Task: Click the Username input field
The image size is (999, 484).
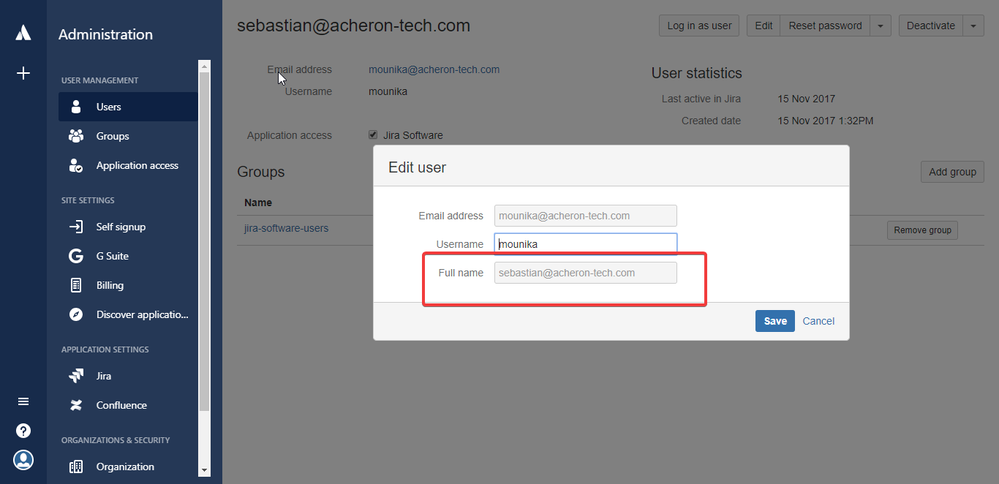Action: point(586,244)
